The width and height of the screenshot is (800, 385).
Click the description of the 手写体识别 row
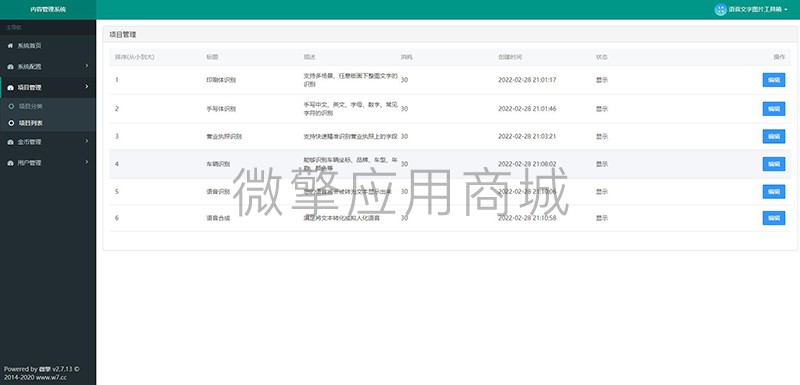point(350,109)
